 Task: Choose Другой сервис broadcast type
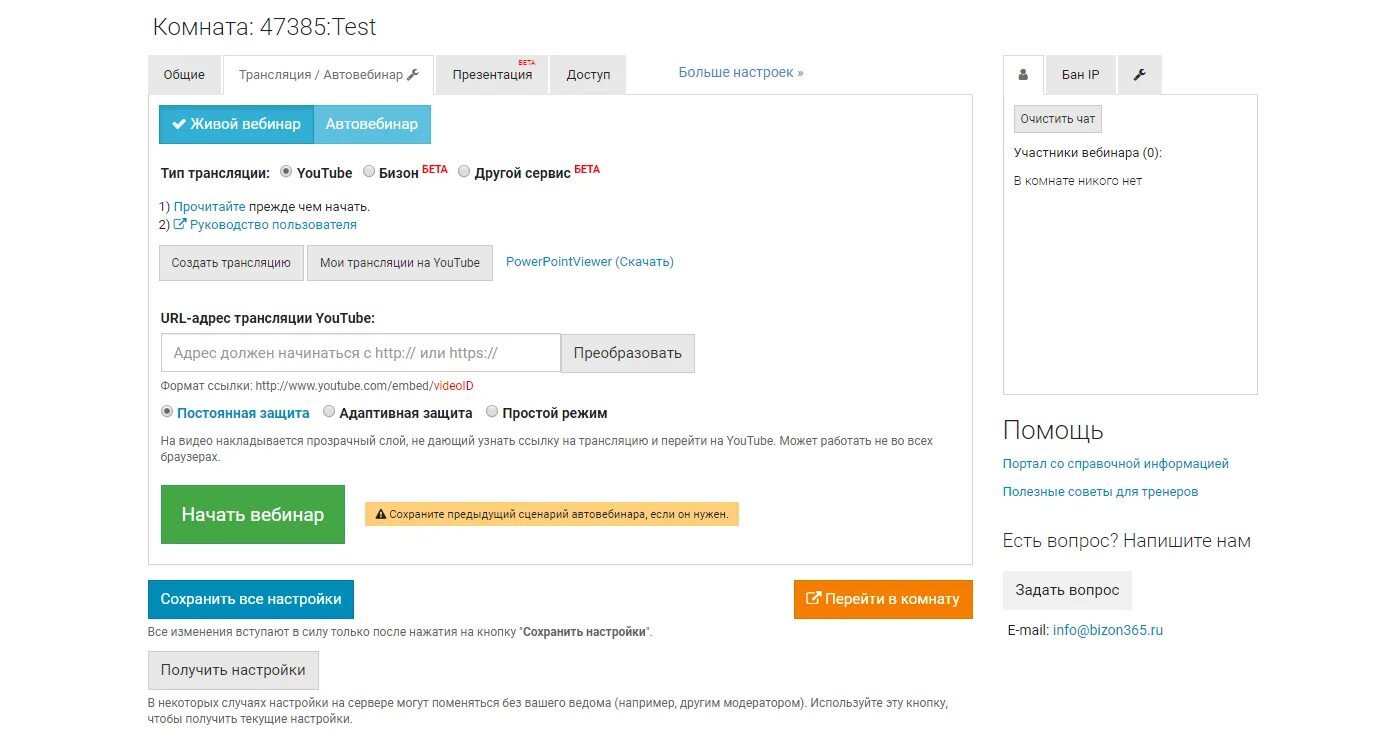[x=464, y=172]
